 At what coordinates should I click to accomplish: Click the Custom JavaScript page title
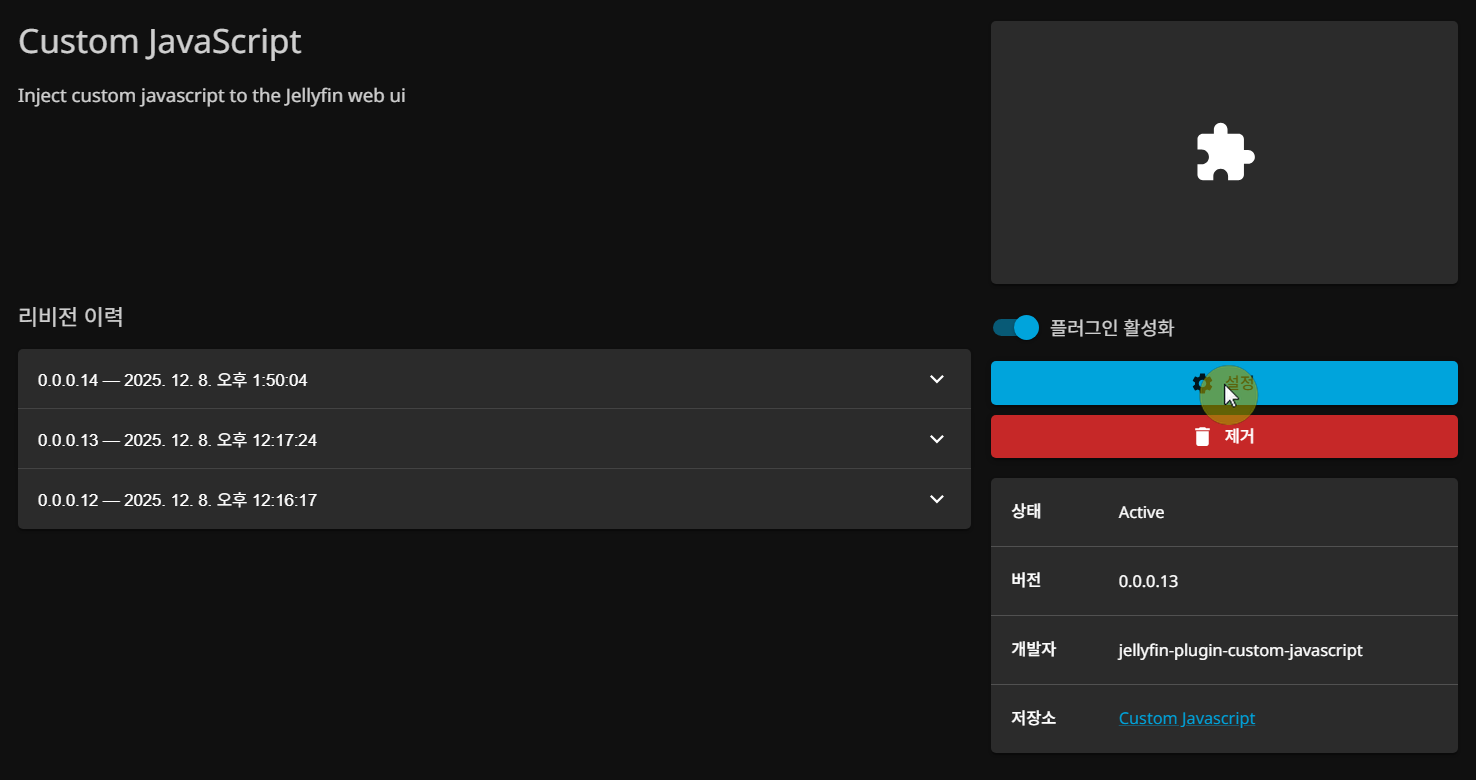[159, 42]
